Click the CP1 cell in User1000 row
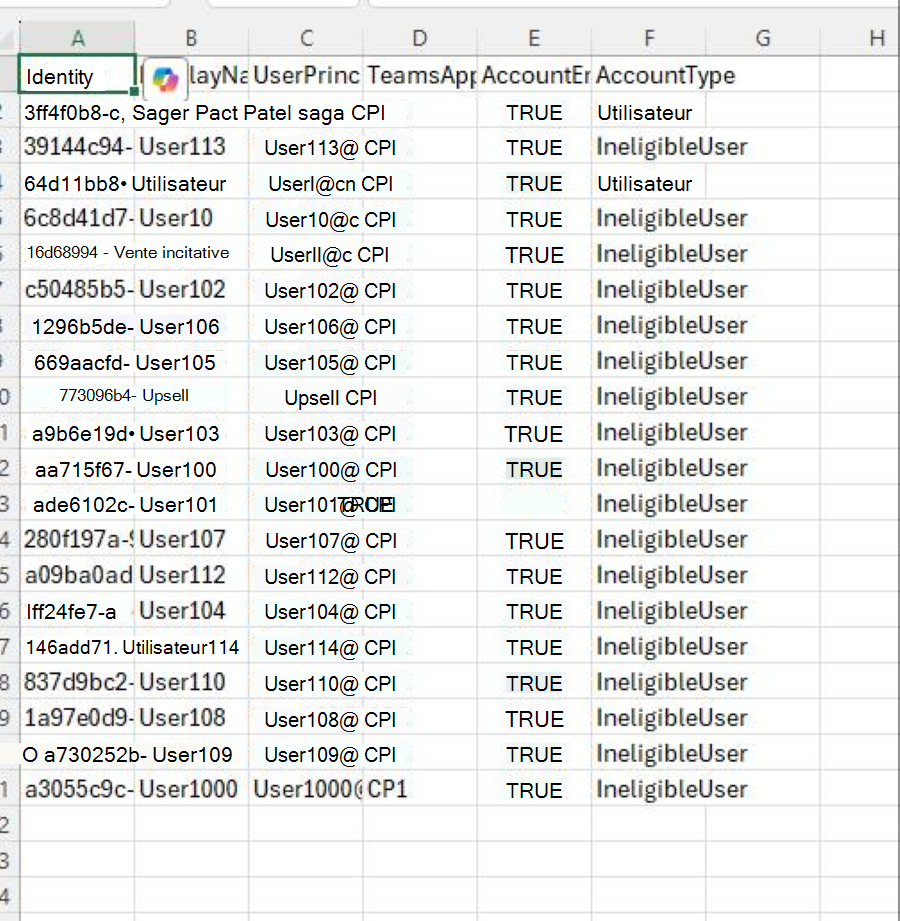Viewport: 900px width, 921px height. (x=420, y=789)
